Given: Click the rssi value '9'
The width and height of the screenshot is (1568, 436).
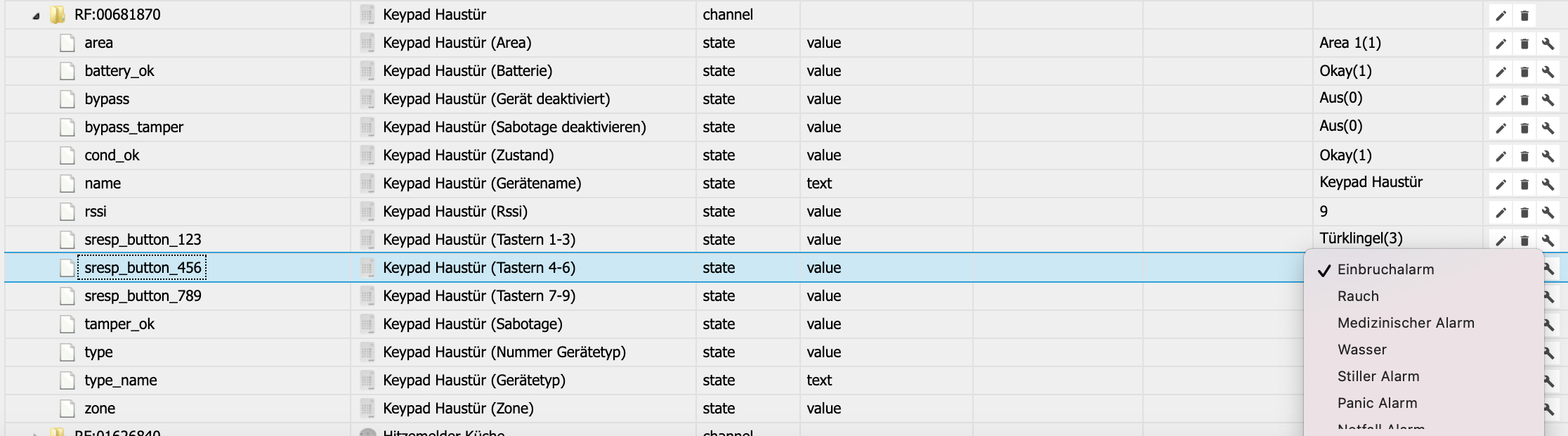Looking at the screenshot, I should click(x=1324, y=212).
